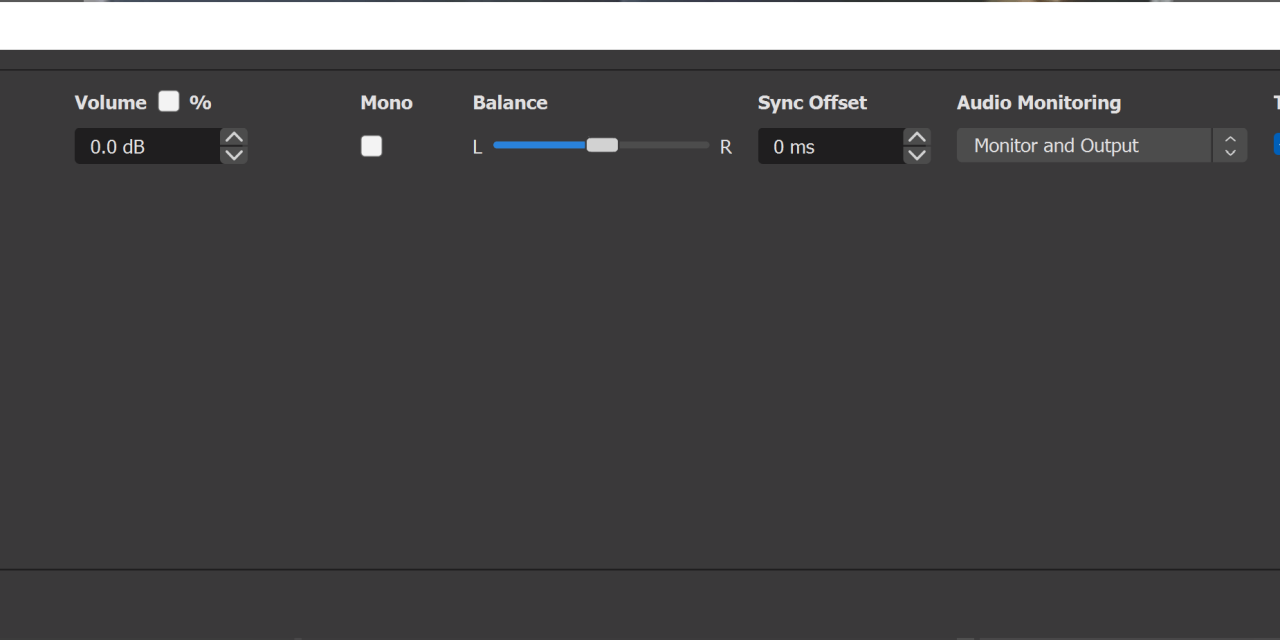Click the unfilled right part of Balance track
This screenshot has height=640, width=1280.
[664, 145]
